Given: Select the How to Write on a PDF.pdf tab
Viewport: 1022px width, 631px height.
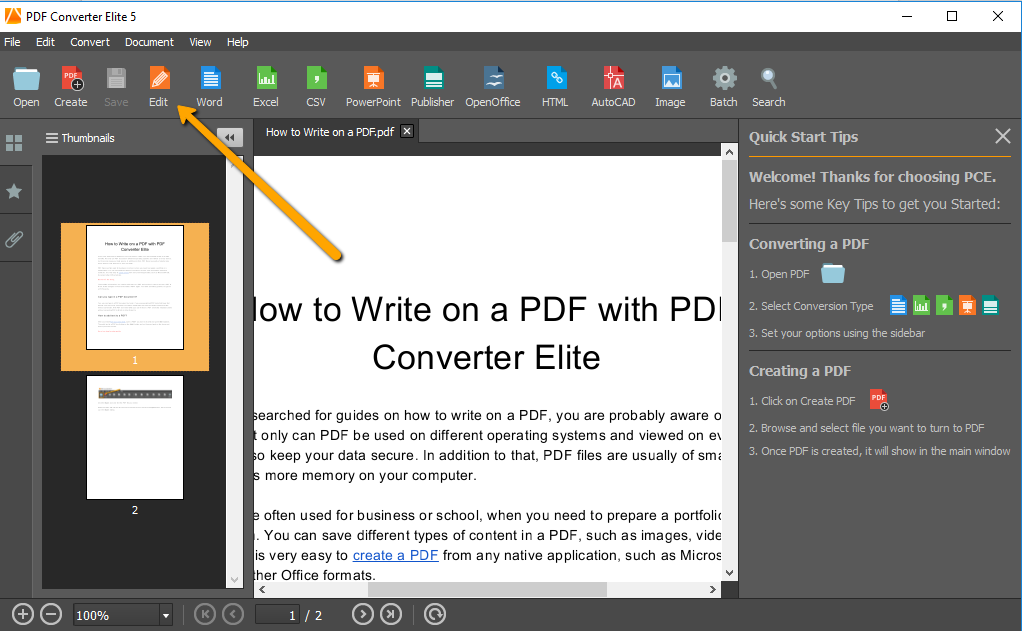Looking at the screenshot, I should pyautogui.click(x=328, y=130).
